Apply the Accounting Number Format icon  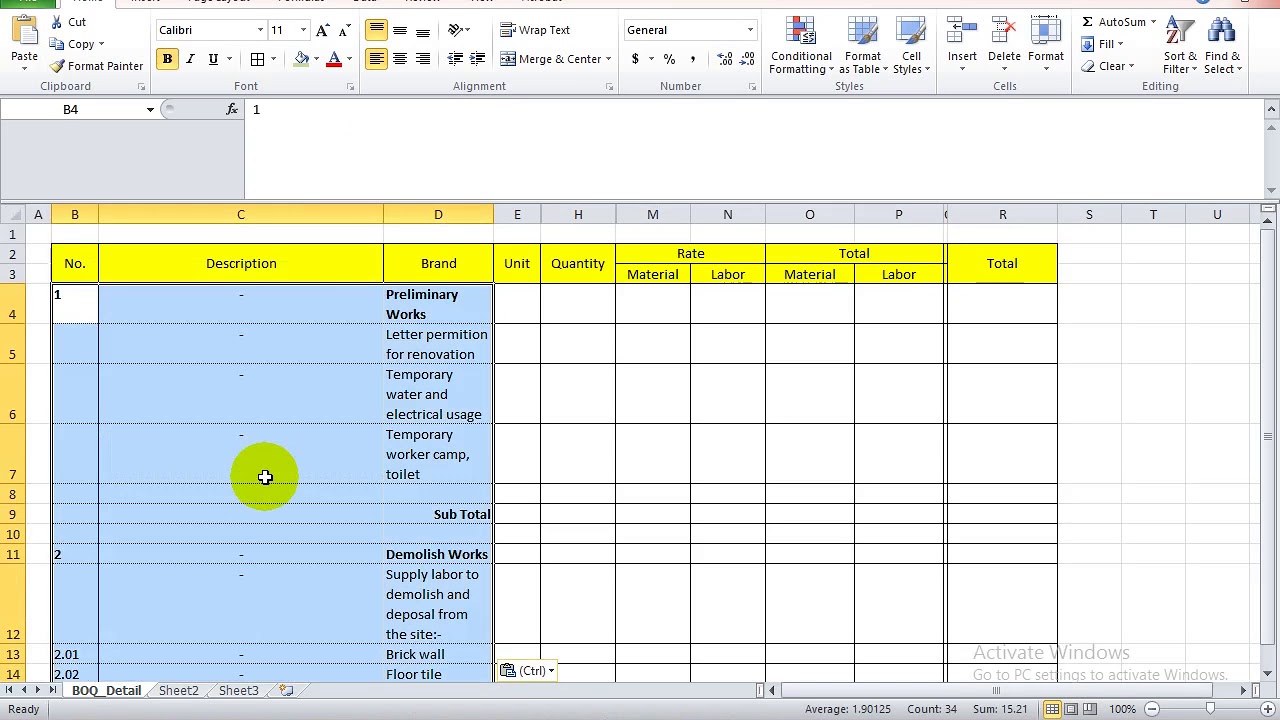tap(636, 59)
